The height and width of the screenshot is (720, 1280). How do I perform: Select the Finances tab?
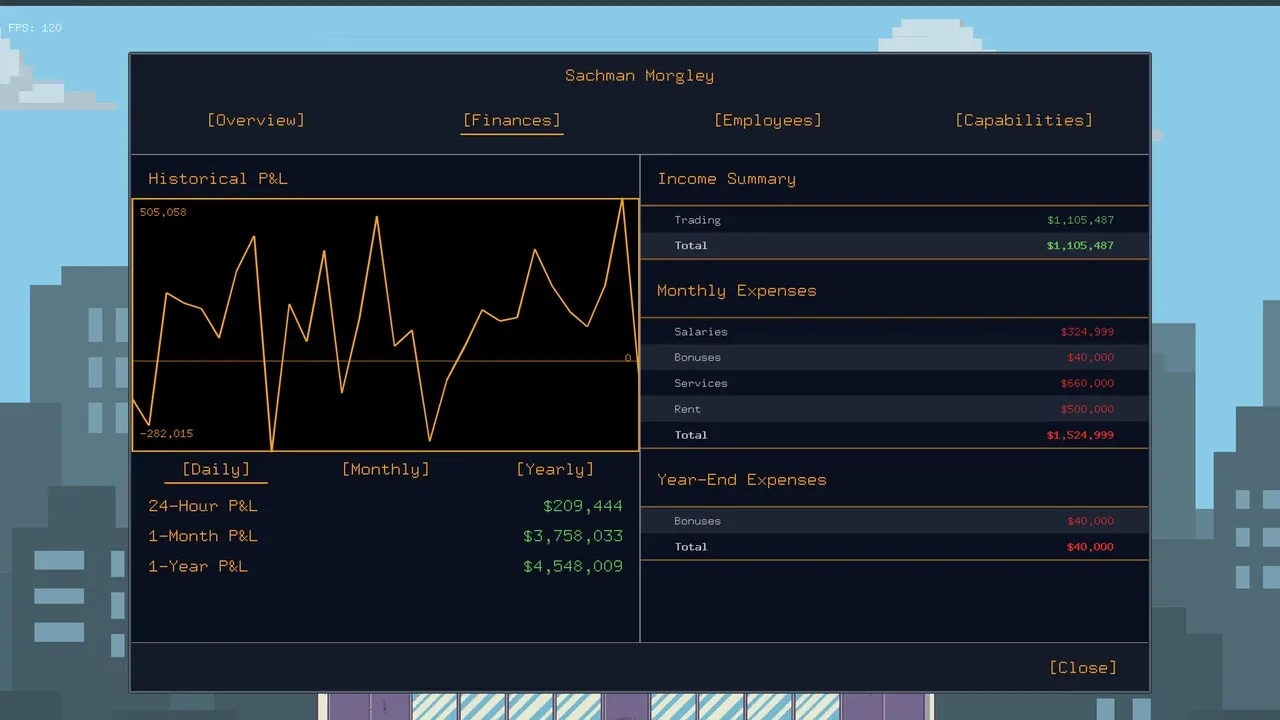[512, 120]
